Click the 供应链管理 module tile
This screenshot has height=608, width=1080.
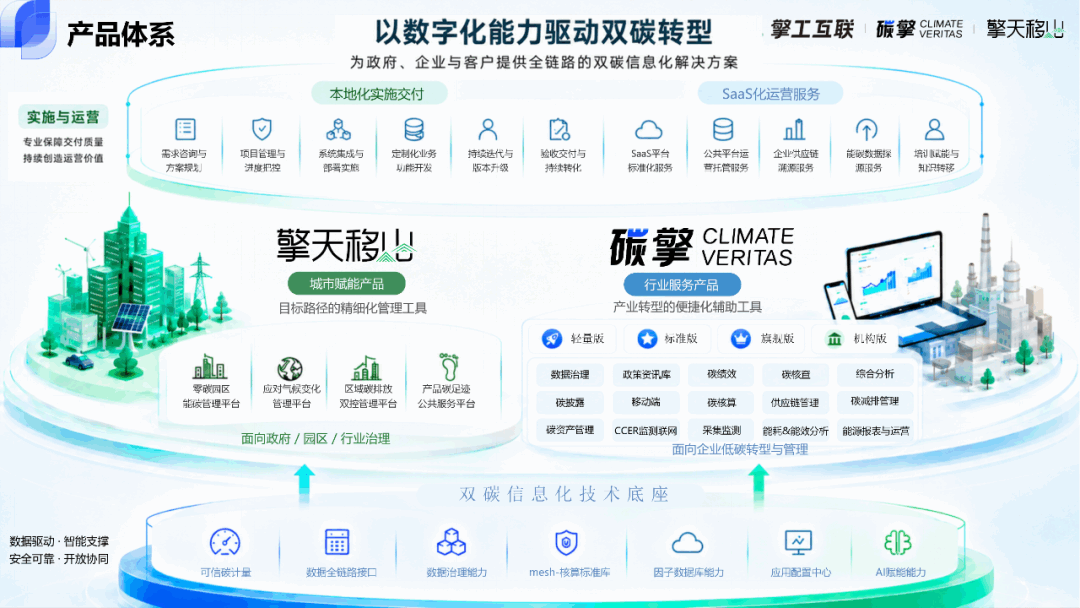click(796, 402)
